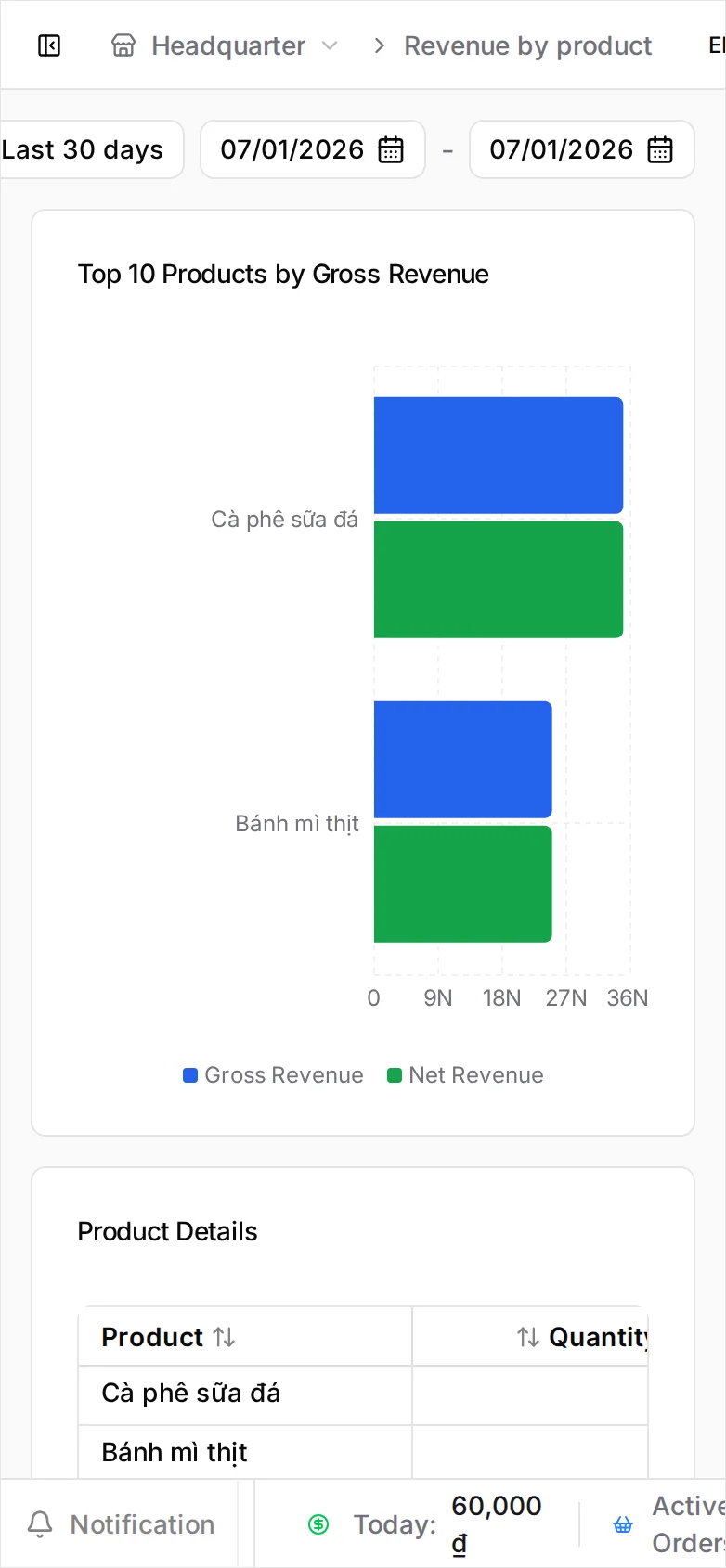Sort by Quantity column arrows
This screenshot has width=726, height=1568.
pos(528,1337)
